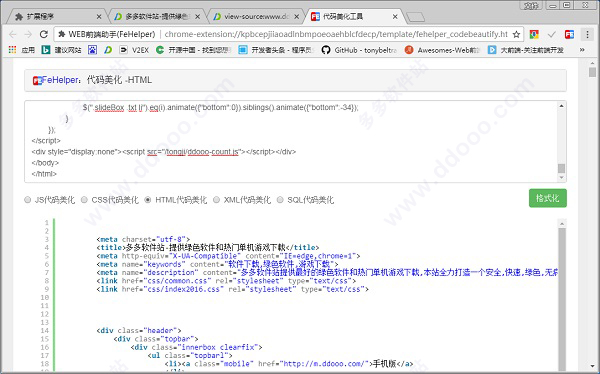Viewport: 600px width, 374px height.
Task: Open the GitHub tonybeltra bookmark
Action: click(x=359, y=50)
